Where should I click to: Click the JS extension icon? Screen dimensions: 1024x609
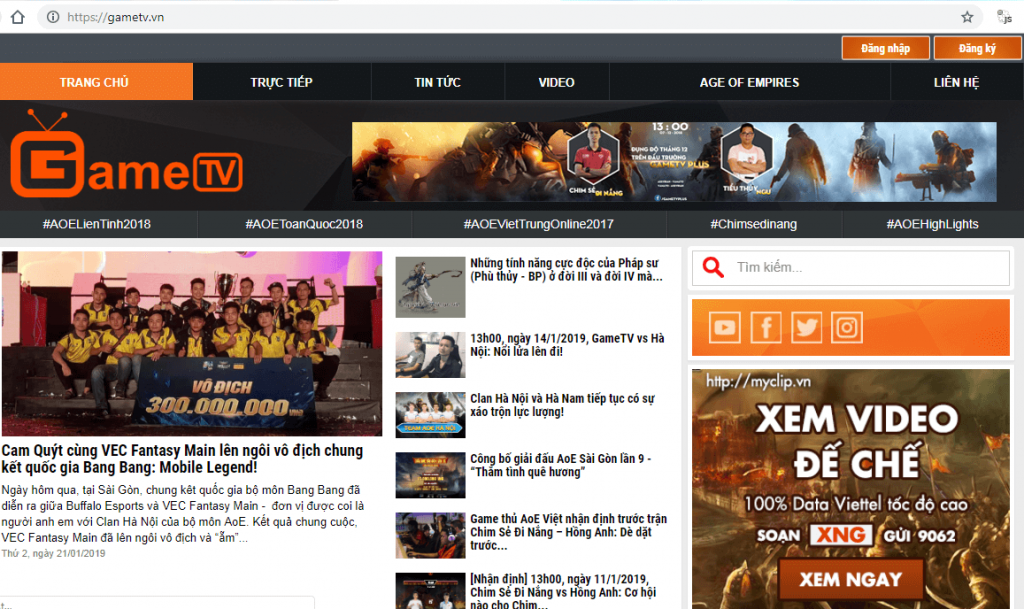[1004, 17]
